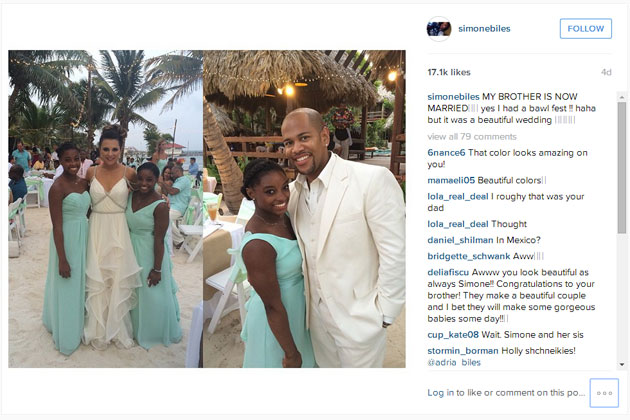This screenshot has height=420, width=630.
Task: Open the right photo with man in suit
Action: tap(304, 209)
